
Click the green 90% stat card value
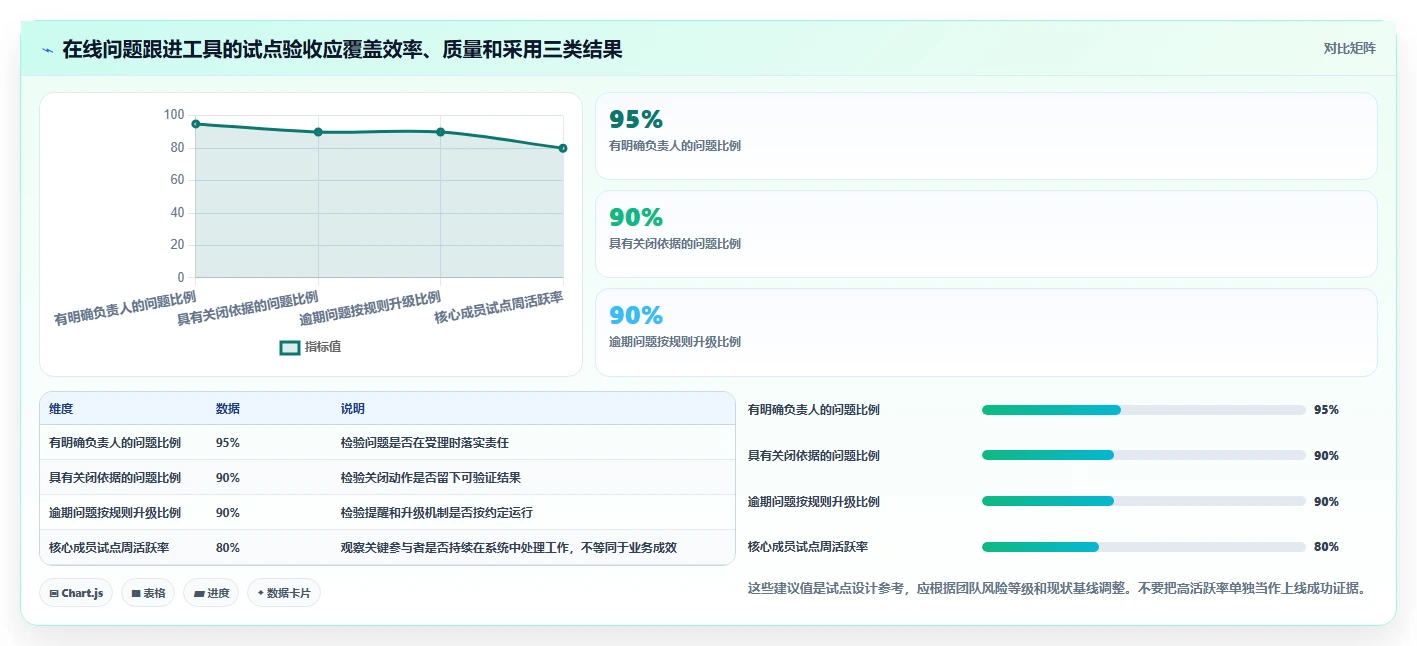[x=636, y=218]
